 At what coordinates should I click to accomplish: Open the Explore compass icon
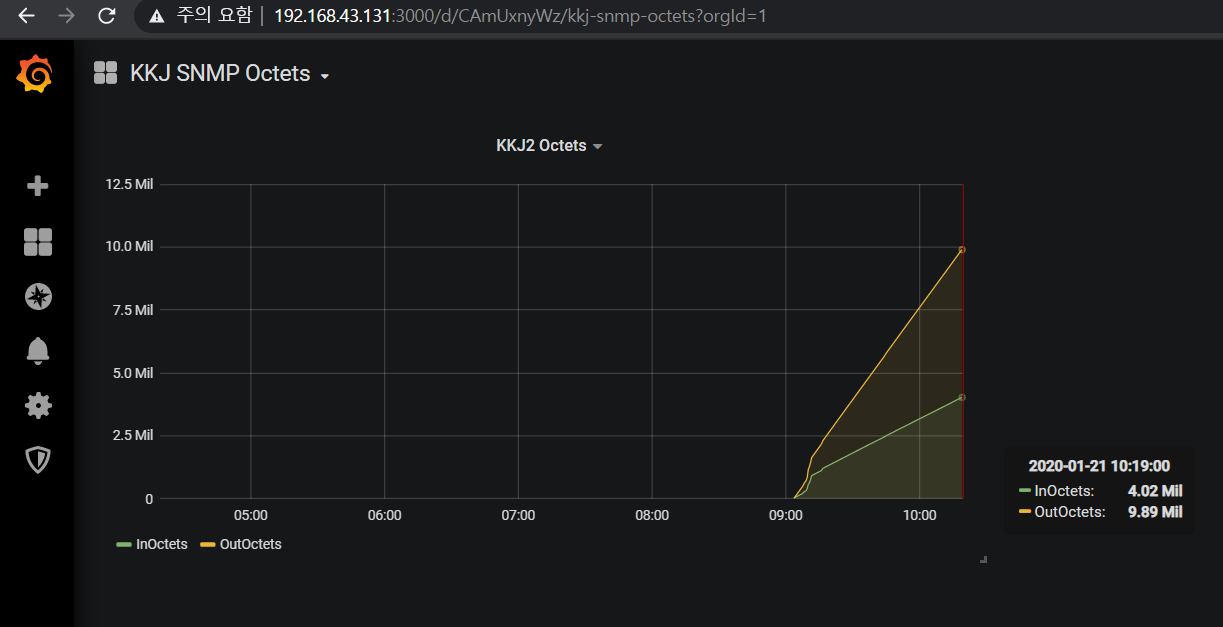pos(38,297)
